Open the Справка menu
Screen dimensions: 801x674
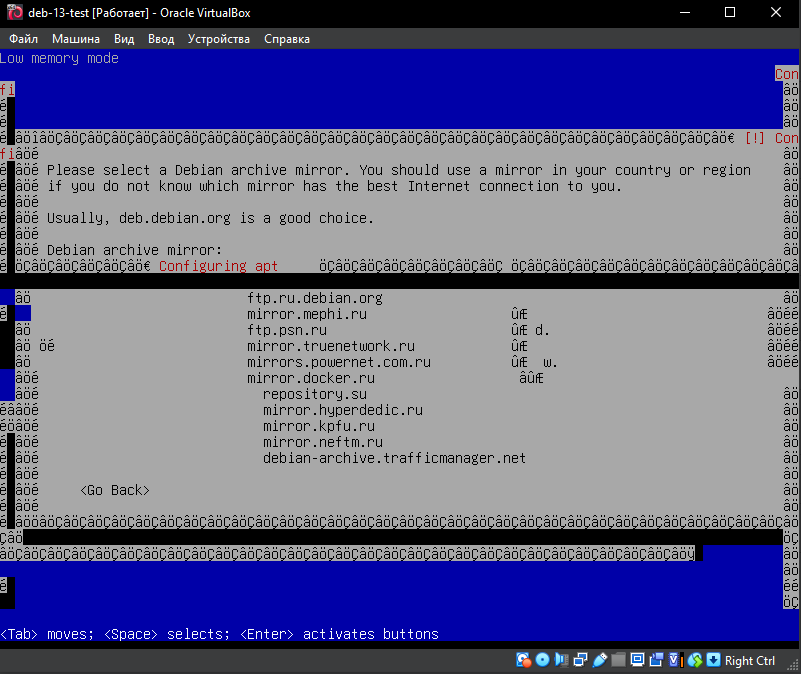point(287,39)
